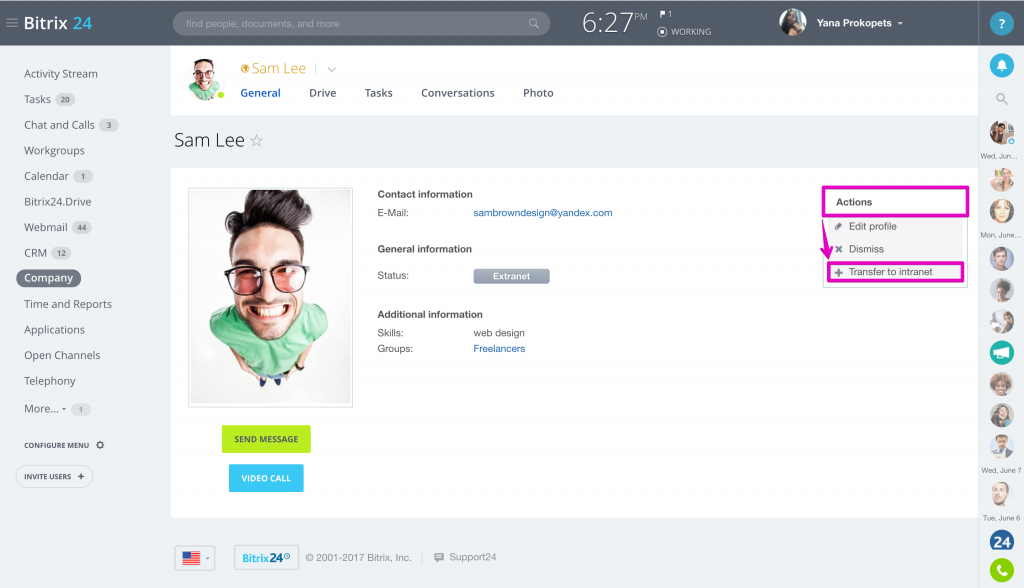Screen dimensions: 1024x588
Task: Focus the find people, documents search field
Action: coord(361,24)
